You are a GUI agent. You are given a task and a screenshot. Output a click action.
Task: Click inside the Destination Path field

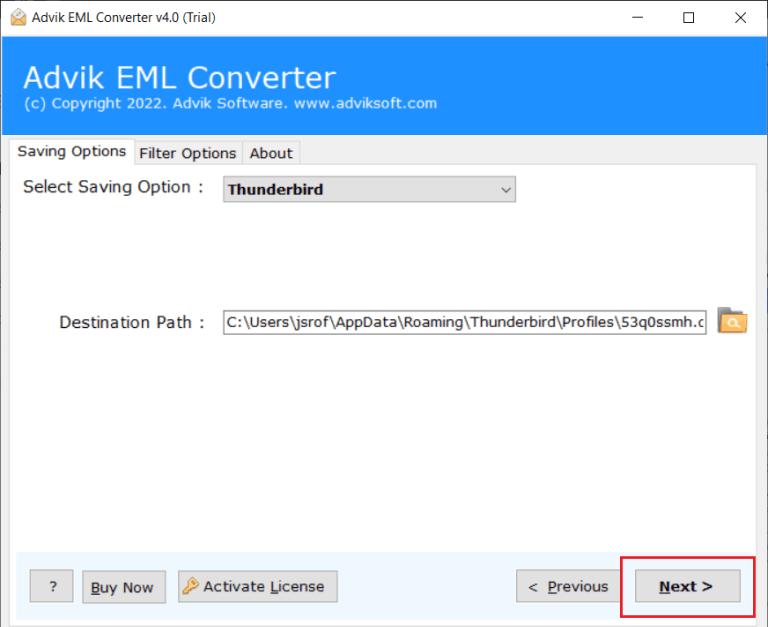coord(464,322)
